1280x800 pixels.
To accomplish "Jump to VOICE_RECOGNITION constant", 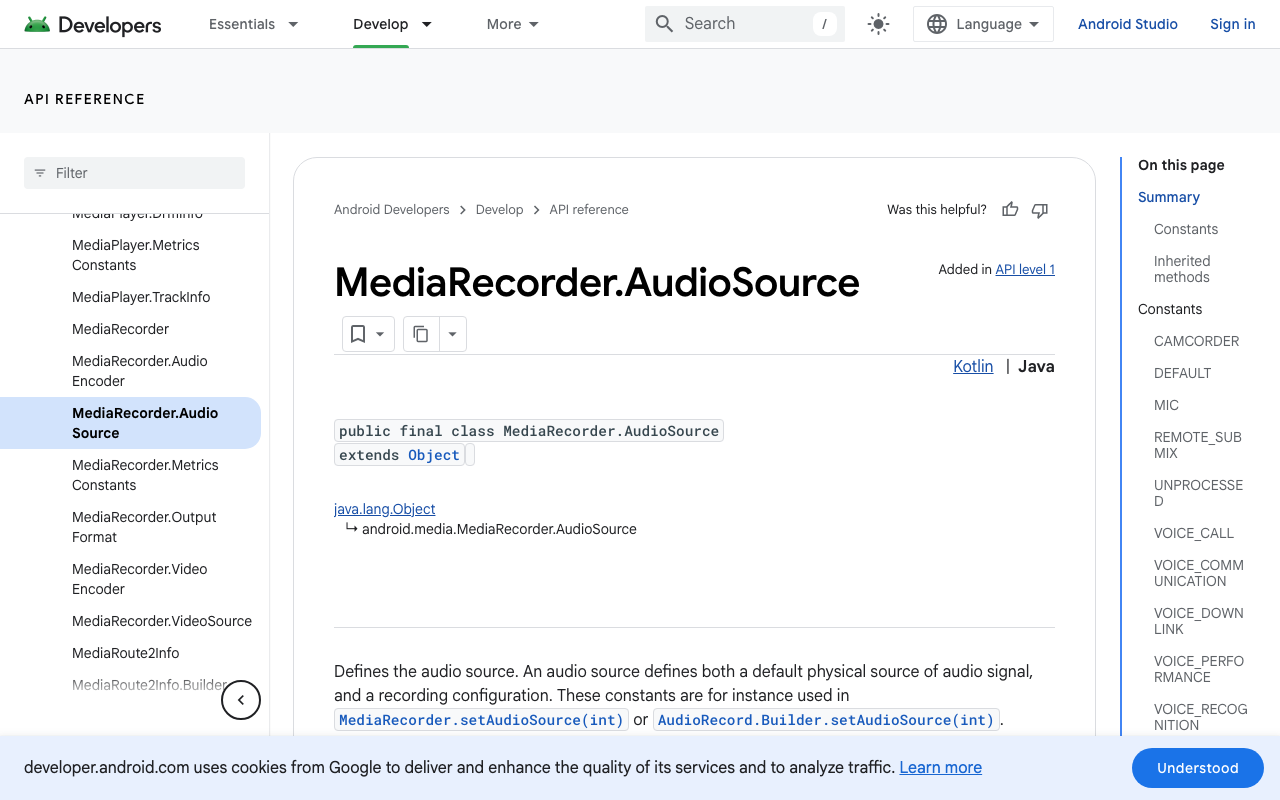I will (x=1201, y=717).
